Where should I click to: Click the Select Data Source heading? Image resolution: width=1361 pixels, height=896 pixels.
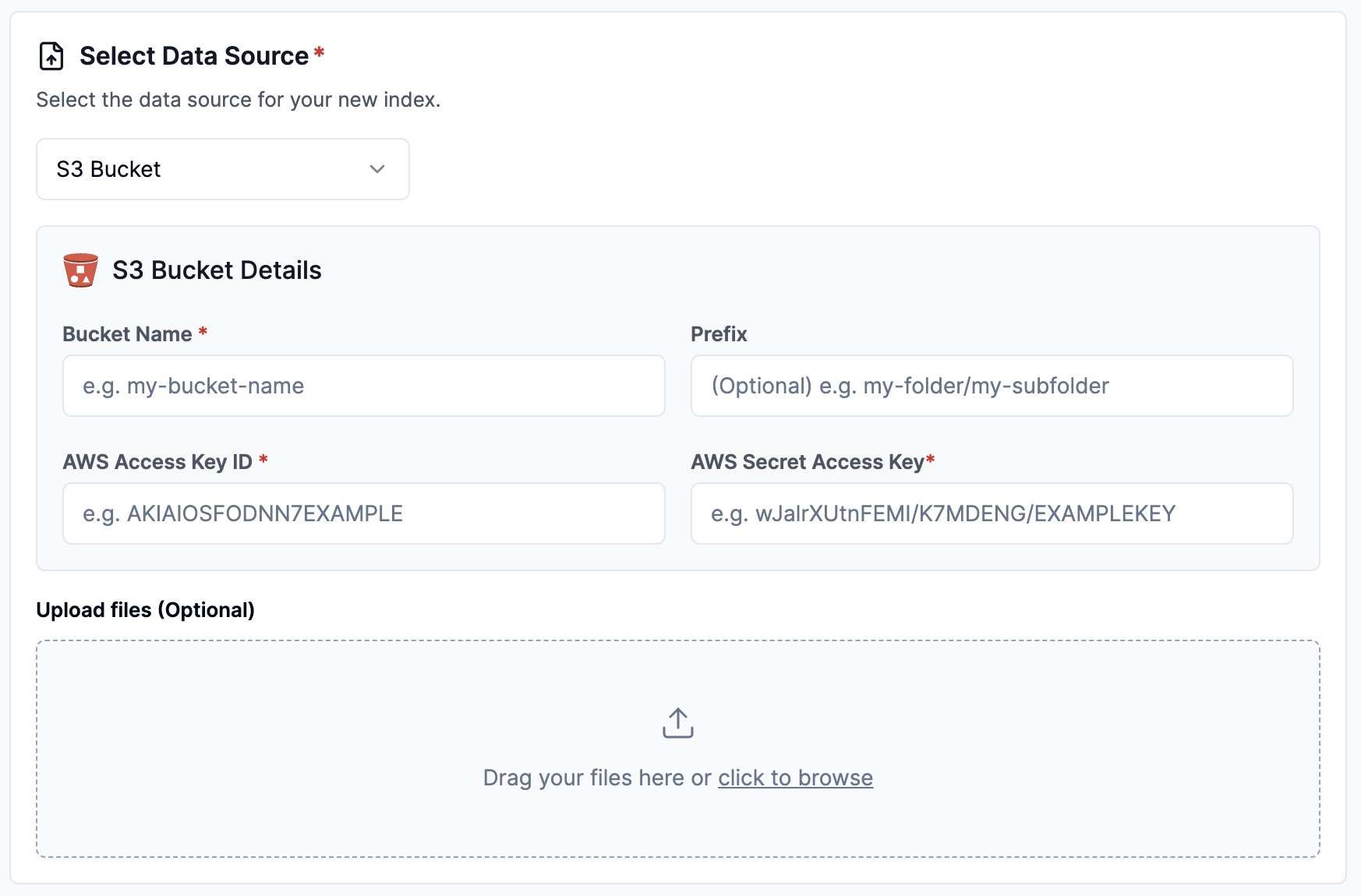[194, 56]
